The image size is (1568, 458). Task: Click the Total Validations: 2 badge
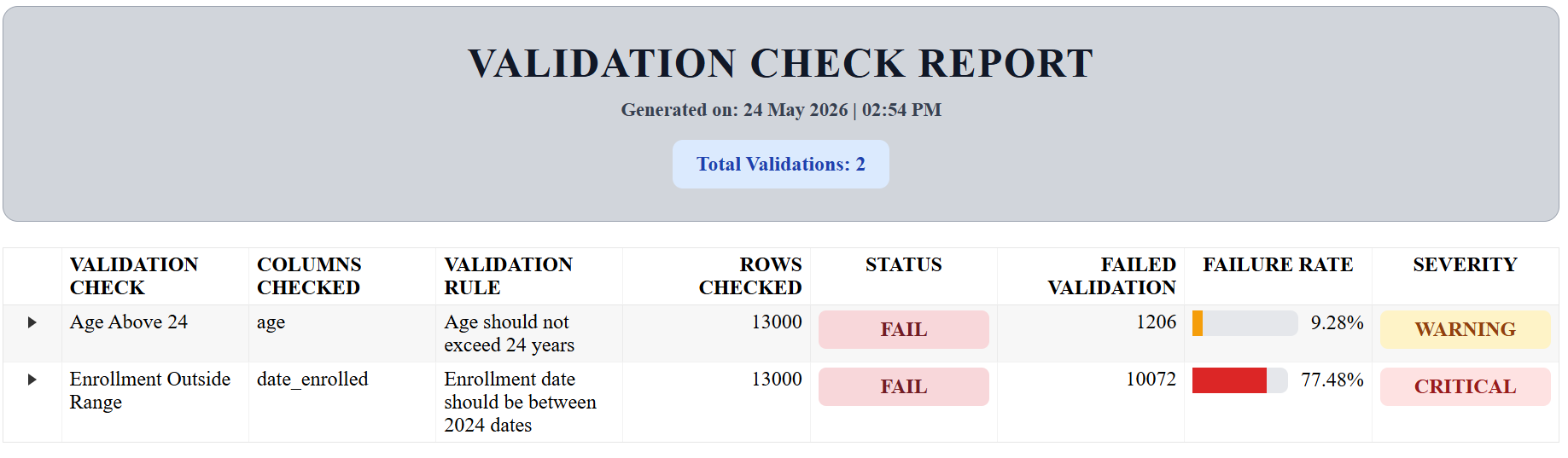tap(780, 164)
